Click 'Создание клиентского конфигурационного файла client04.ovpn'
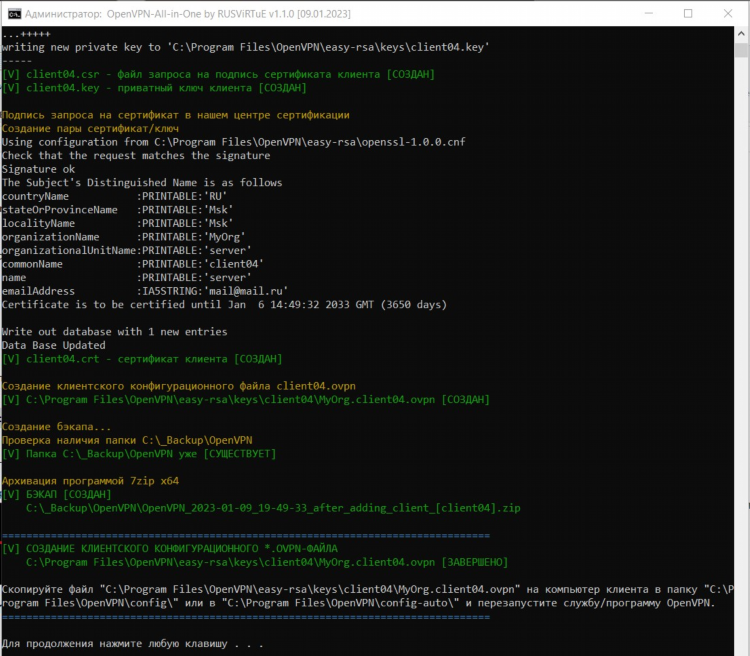 click(179, 386)
